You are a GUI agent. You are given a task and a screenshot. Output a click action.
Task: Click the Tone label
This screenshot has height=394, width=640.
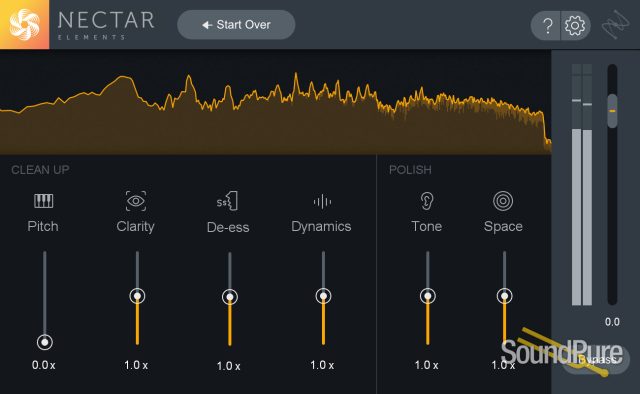pos(427,226)
